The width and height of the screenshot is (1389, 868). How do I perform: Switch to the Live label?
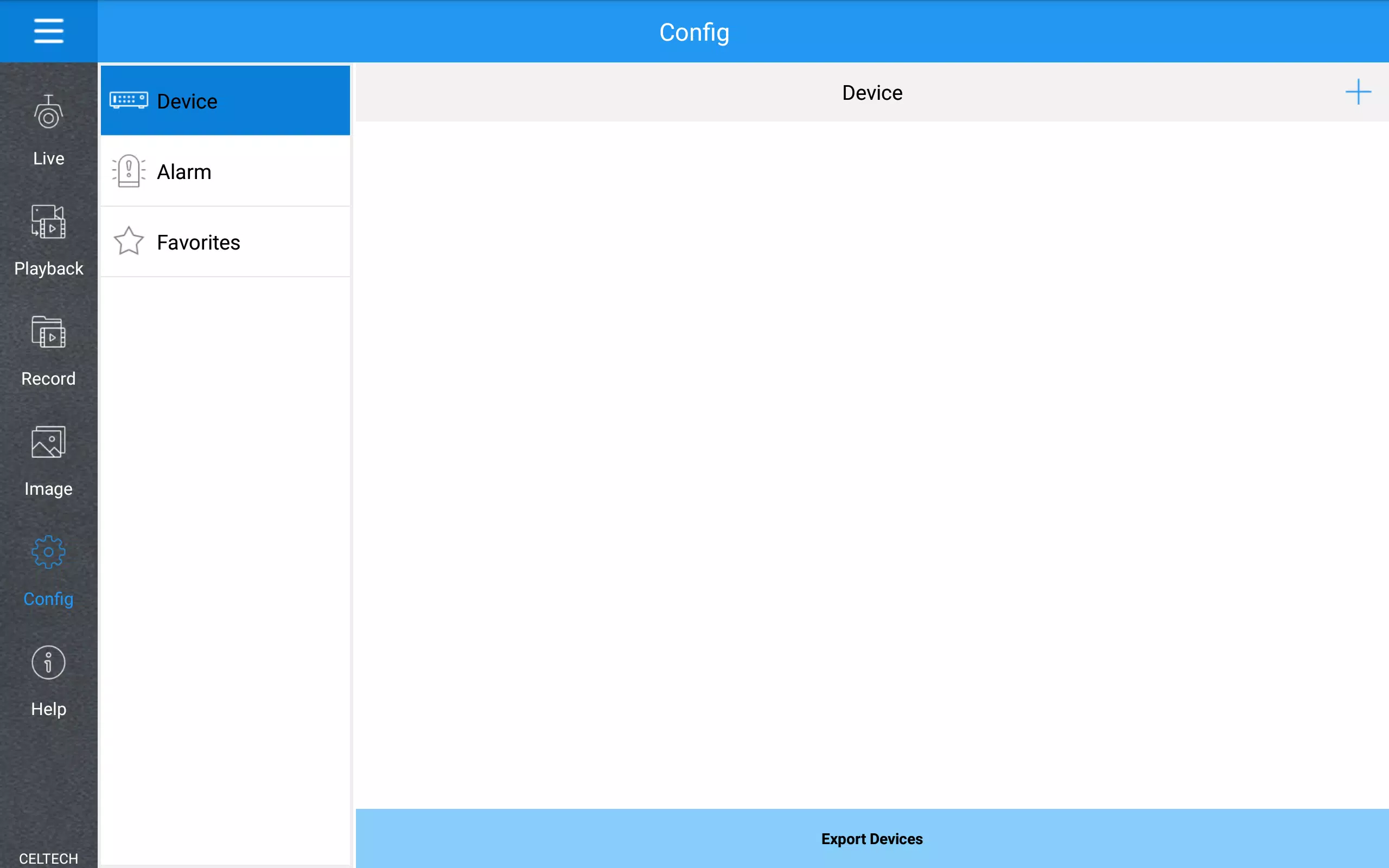[x=48, y=158]
